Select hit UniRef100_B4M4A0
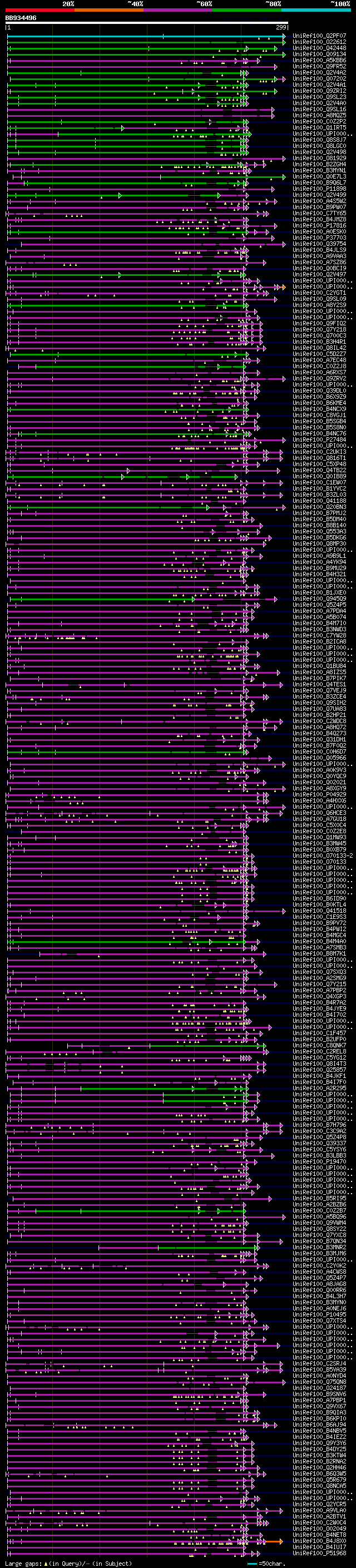This screenshot has width=356, height=1568. [x=319, y=942]
